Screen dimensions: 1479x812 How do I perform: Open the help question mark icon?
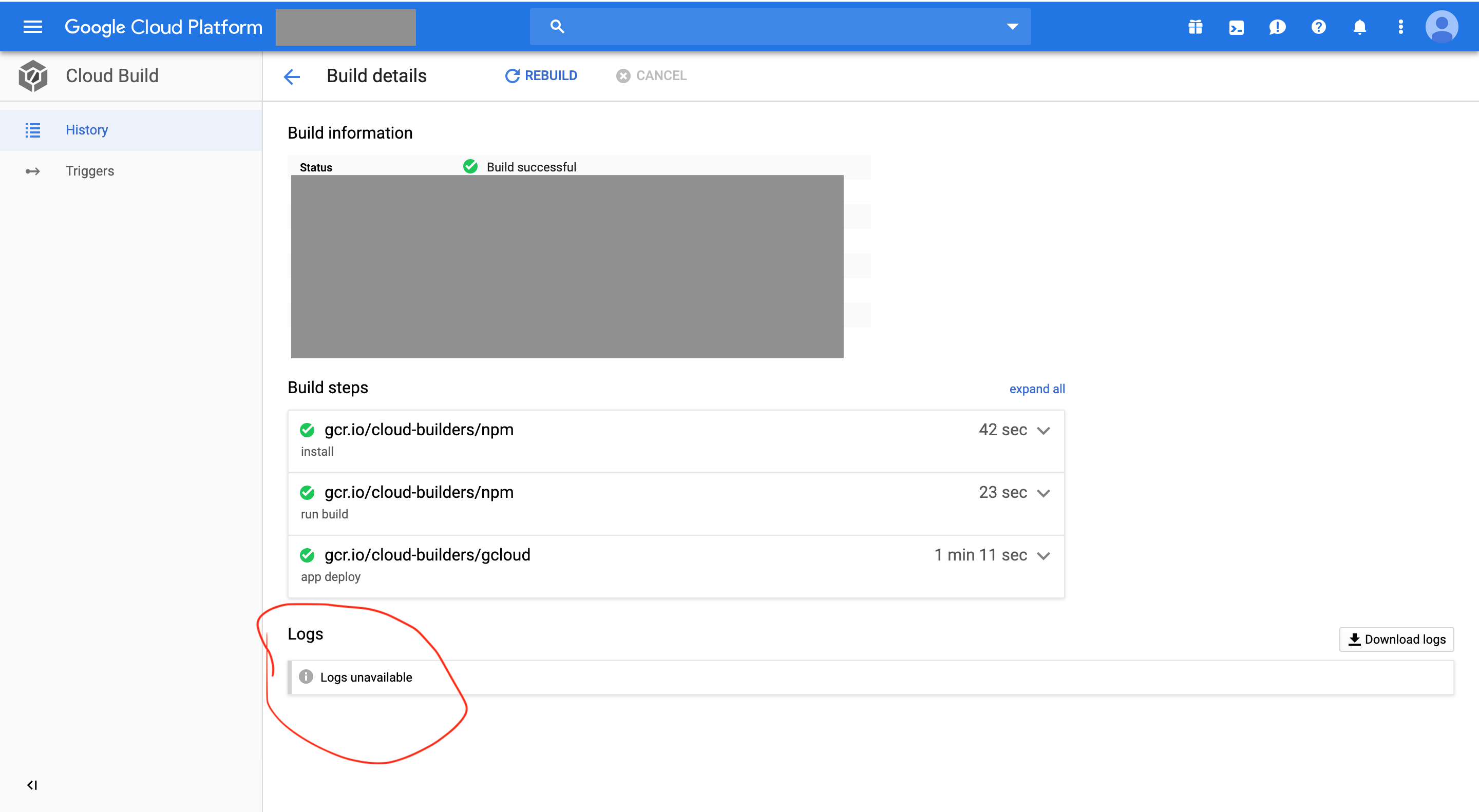(x=1318, y=27)
